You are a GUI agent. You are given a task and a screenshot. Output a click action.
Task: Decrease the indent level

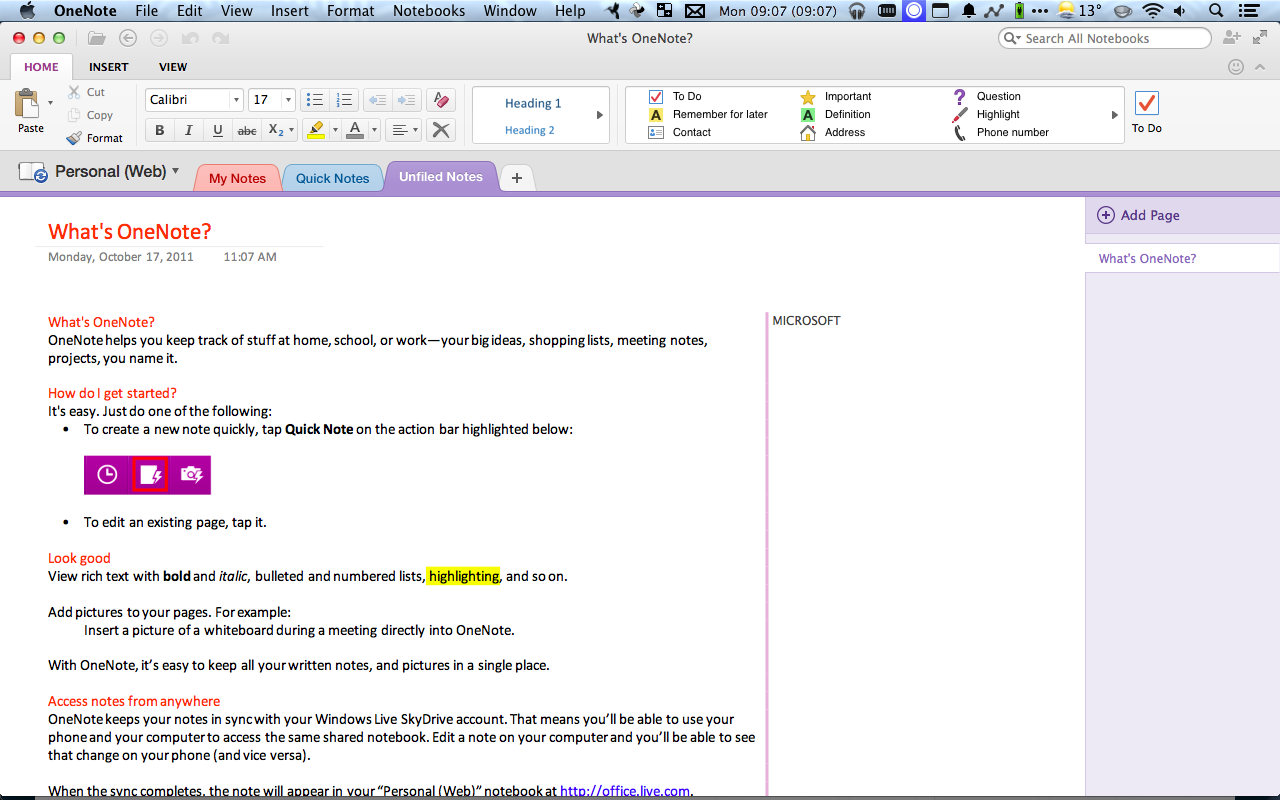377,100
